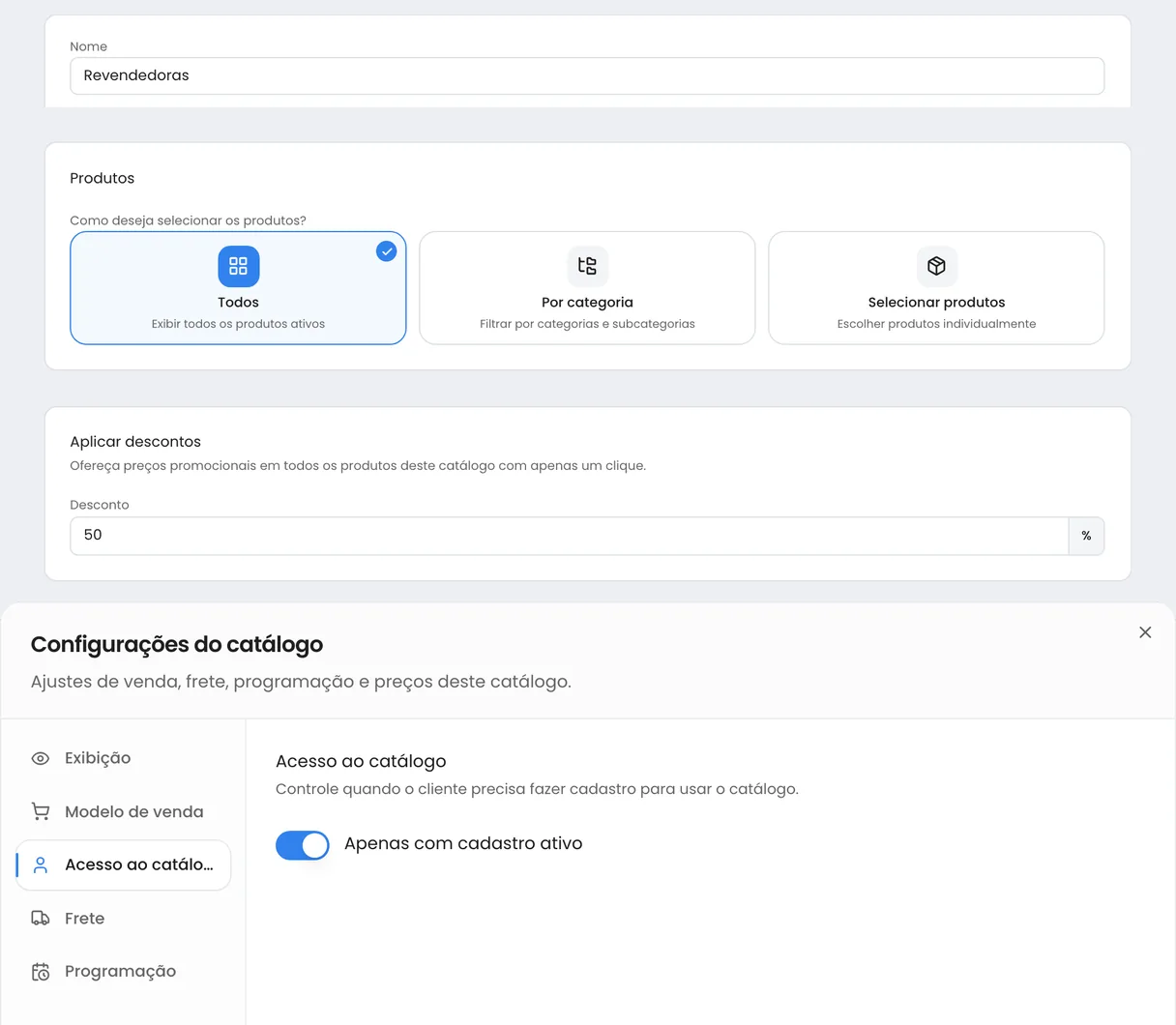Image resolution: width=1176 pixels, height=1025 pixels.
Task: Open the Frete settings tab
Action: (x=124, y=919)
